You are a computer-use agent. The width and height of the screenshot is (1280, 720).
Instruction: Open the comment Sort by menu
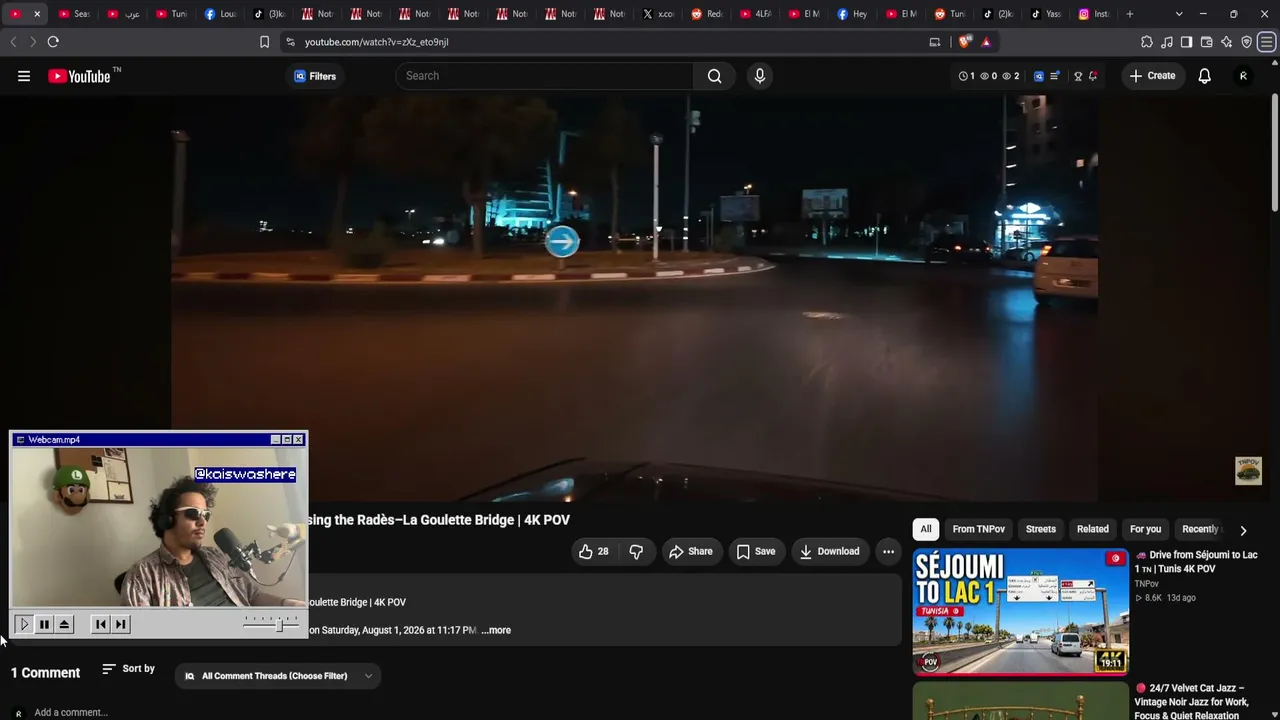(129, 669)
